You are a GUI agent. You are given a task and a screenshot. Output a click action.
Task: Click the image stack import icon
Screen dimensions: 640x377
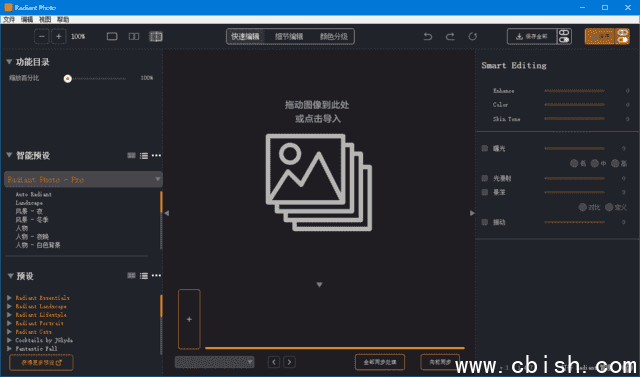(319, 182)
